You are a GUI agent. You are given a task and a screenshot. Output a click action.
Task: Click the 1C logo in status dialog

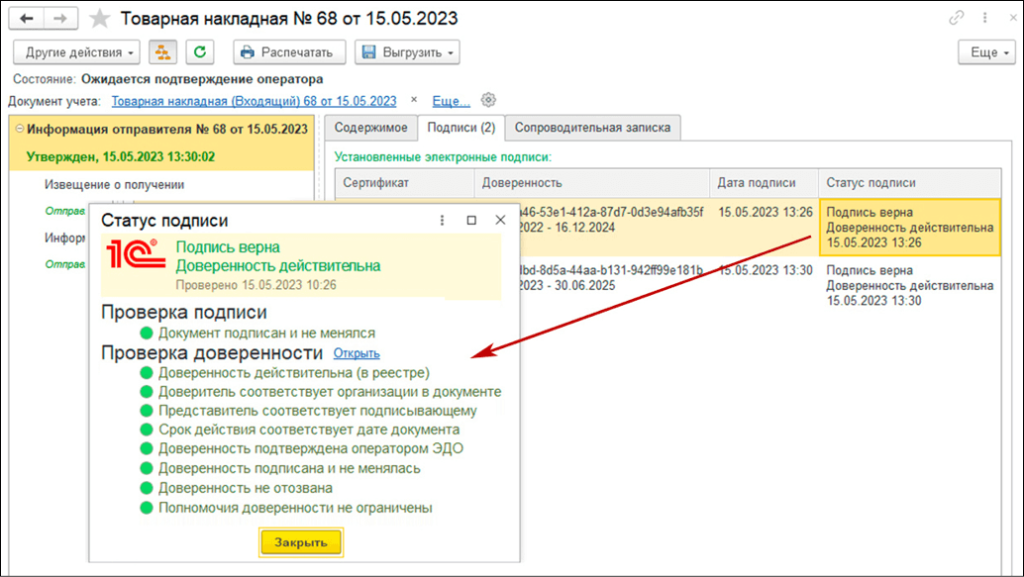pyautogui.click(x=136, y=254)
